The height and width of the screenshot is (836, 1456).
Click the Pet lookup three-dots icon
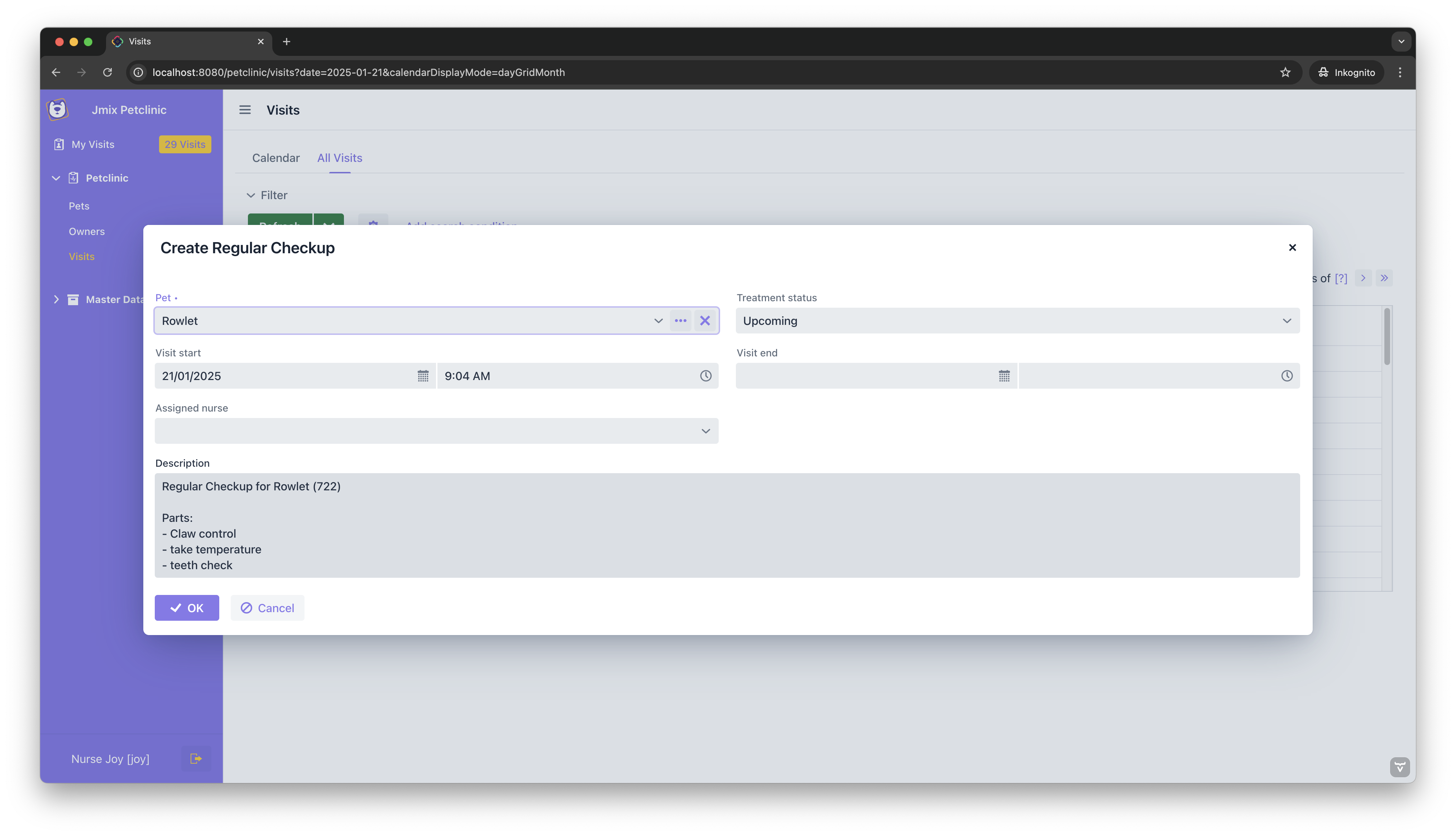680,321
